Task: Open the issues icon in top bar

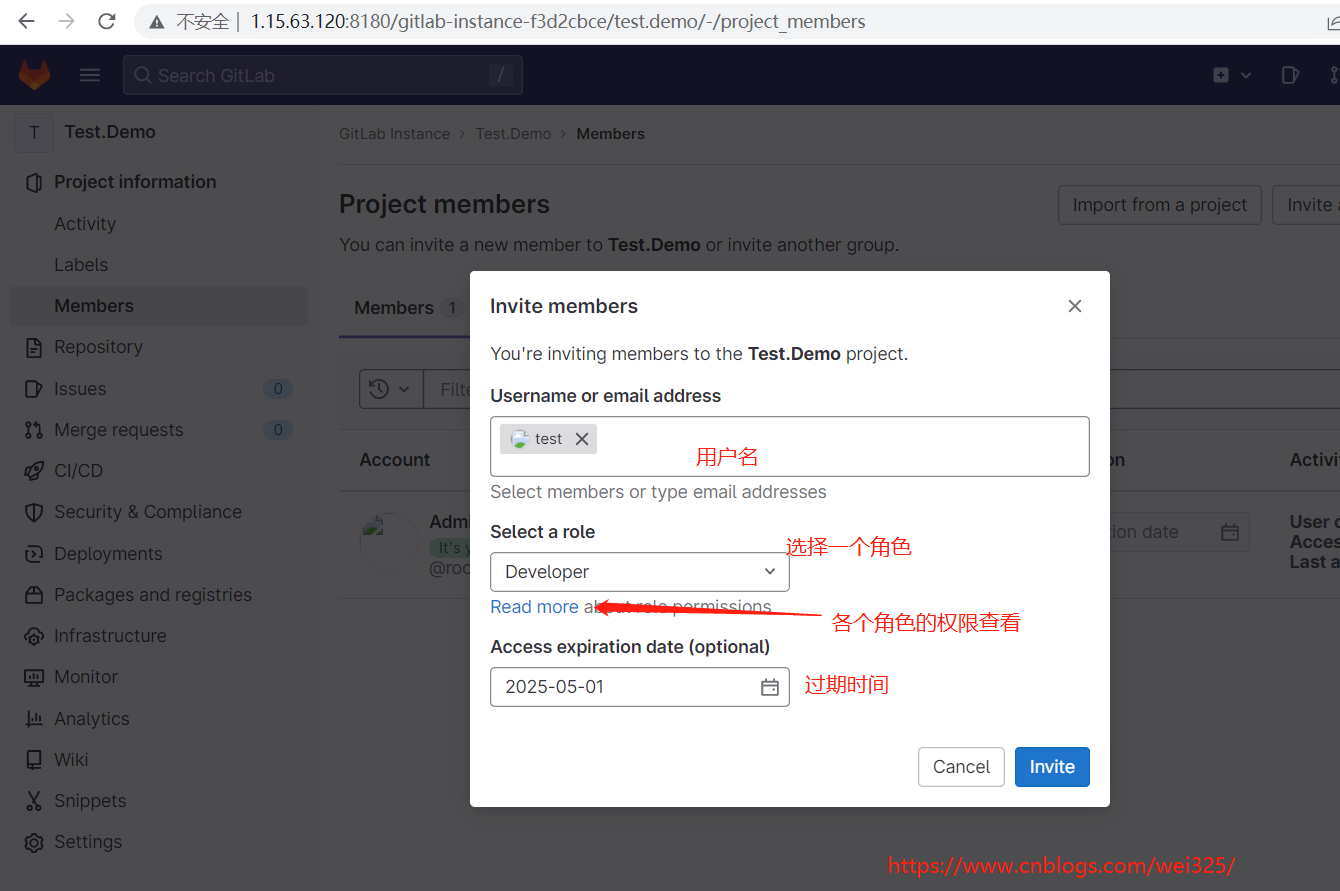Action: click(1290, 75)
